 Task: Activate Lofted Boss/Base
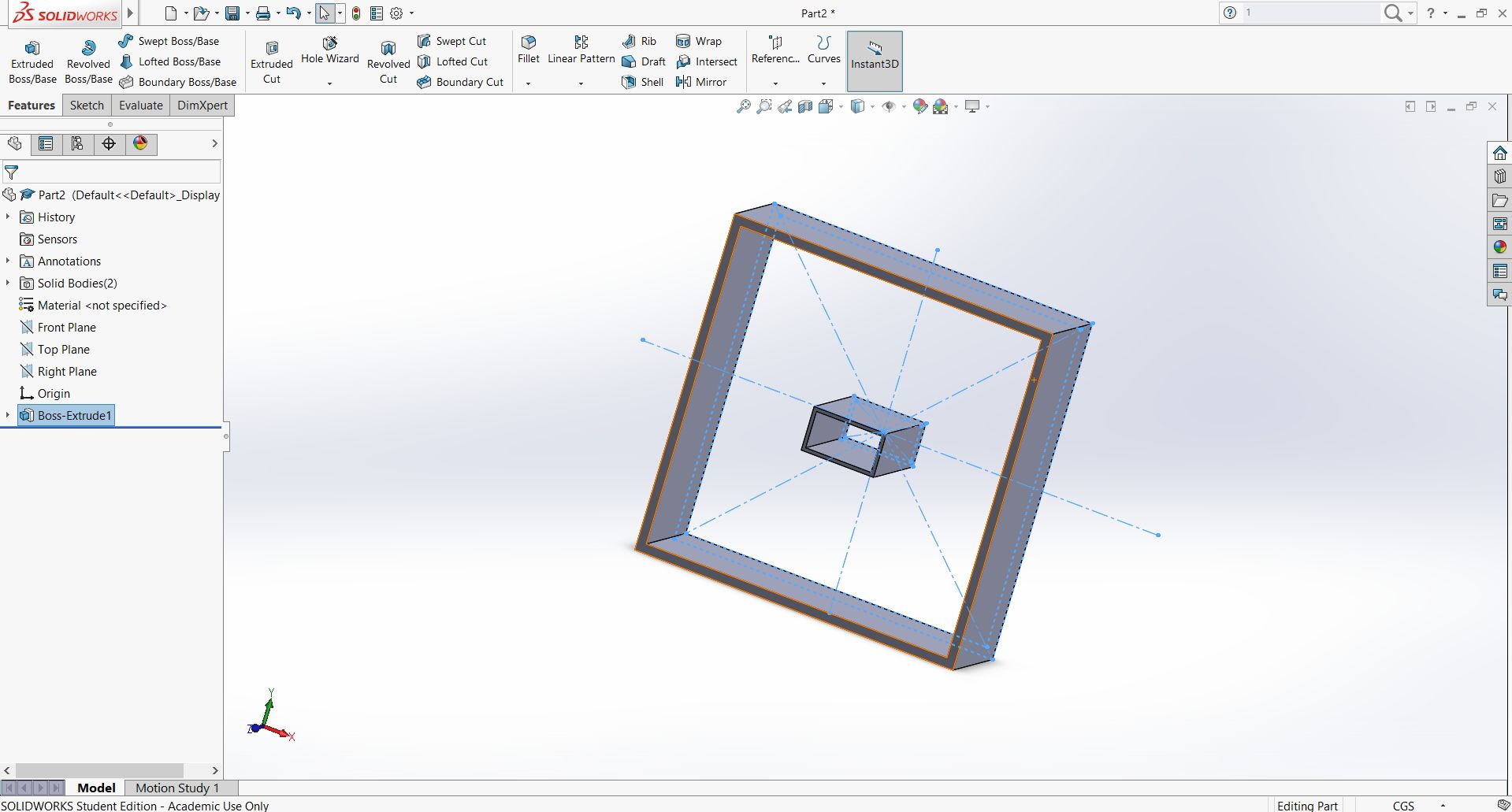click(x=169, y=61)
